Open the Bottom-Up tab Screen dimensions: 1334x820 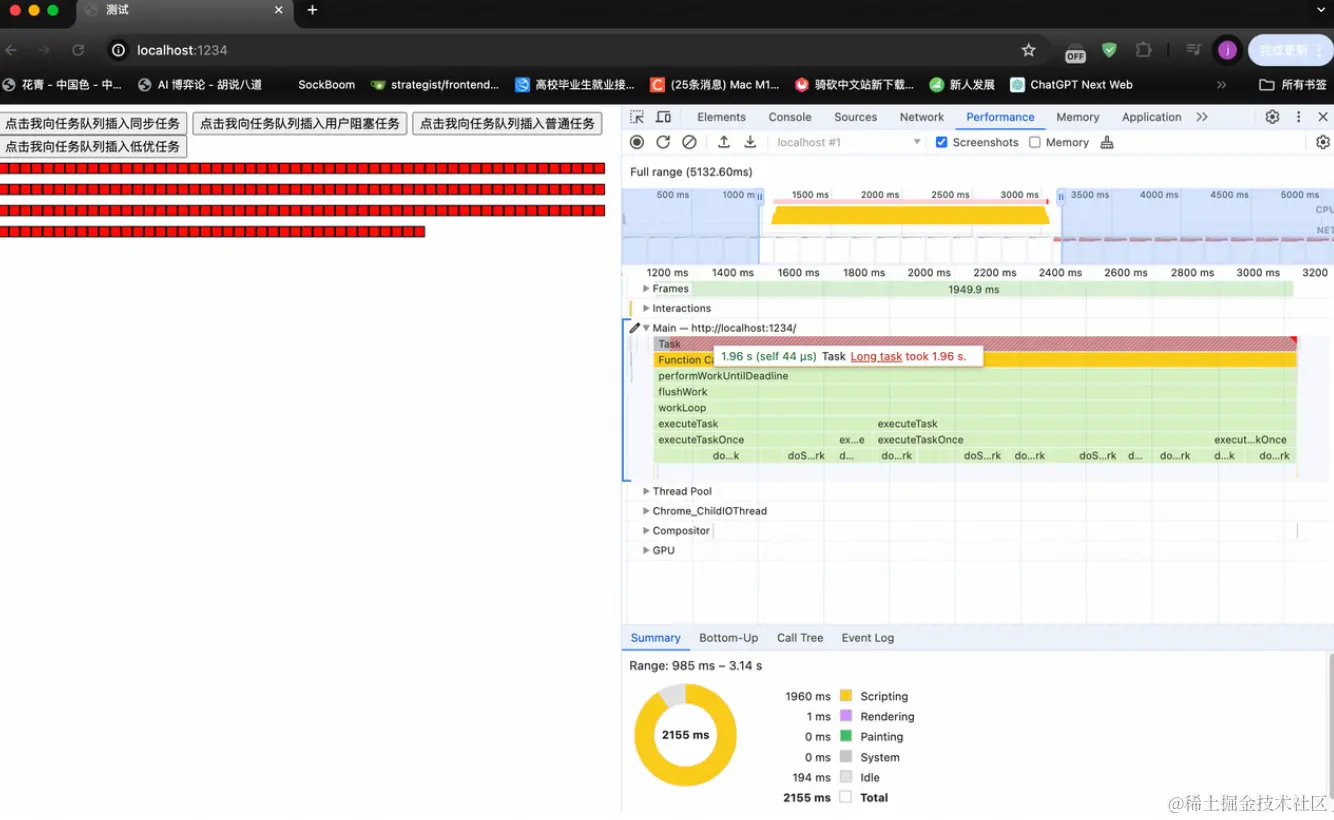(728, 638)
